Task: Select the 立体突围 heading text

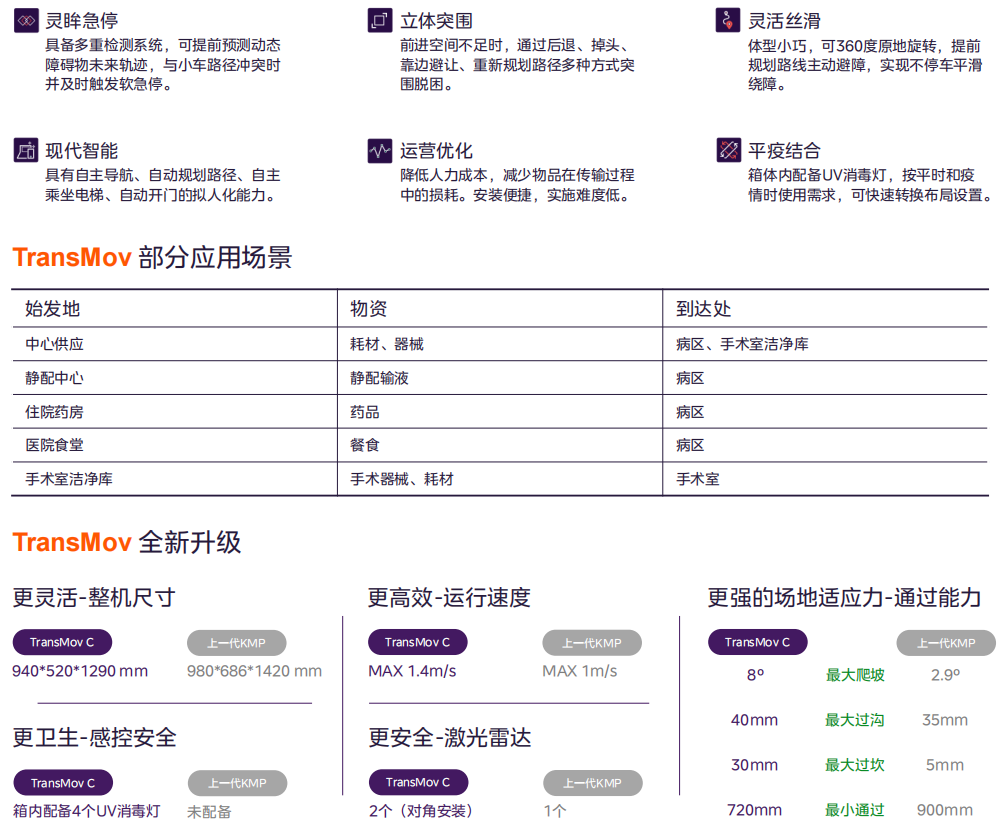Action: (x=436, y=21)
